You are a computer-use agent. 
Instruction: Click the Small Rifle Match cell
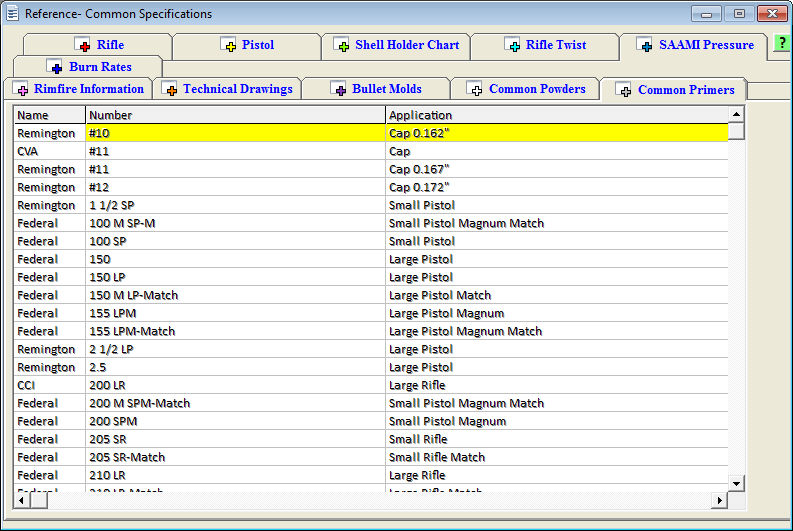[x=557, y=457]
